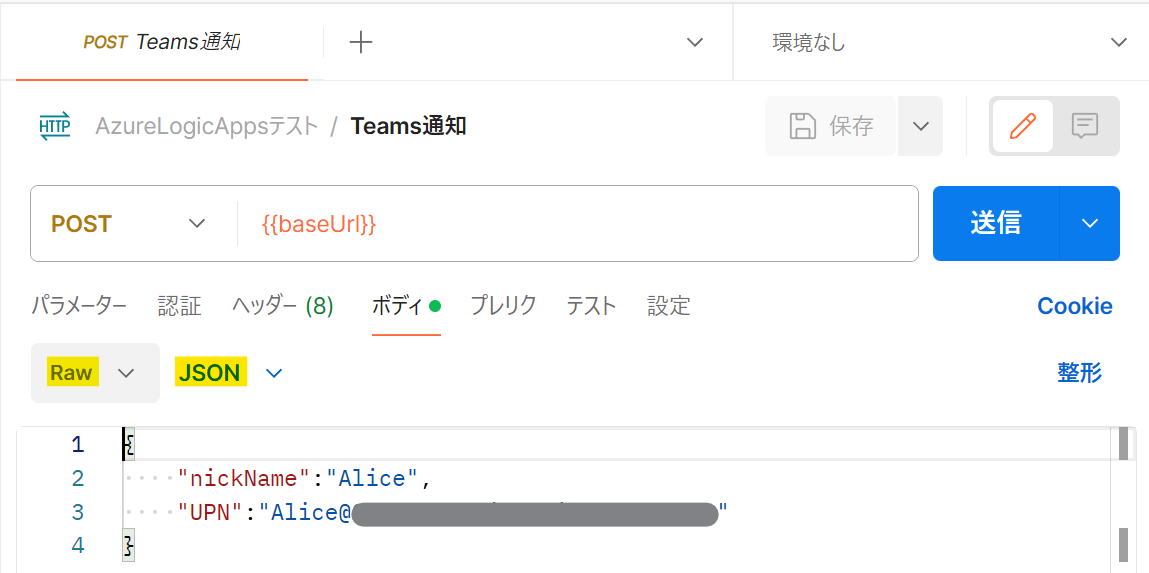Open the Raw body type dropdown
The width and height of the screenshot is (1149, 573).
click(x=95, y=373)
